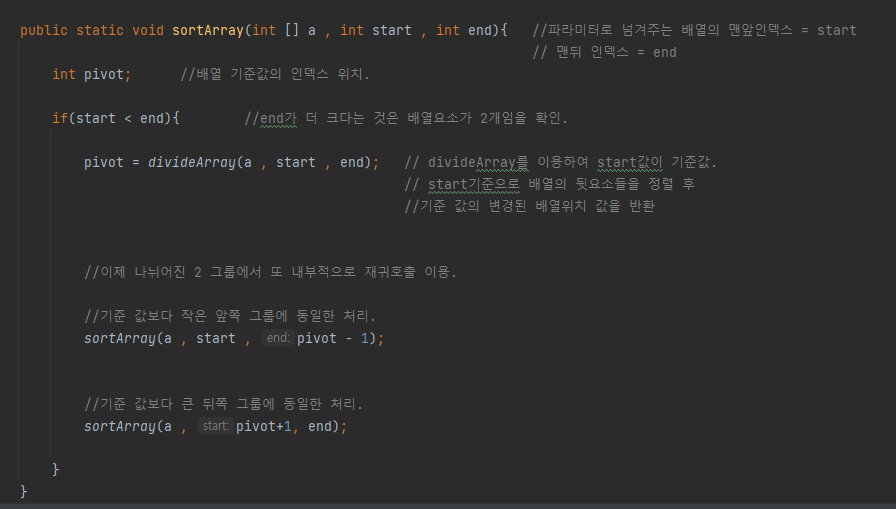Click the 'void' return type keyword
Image resolution: width=896 pixels, height=509 pixels.
coord(148,30)
